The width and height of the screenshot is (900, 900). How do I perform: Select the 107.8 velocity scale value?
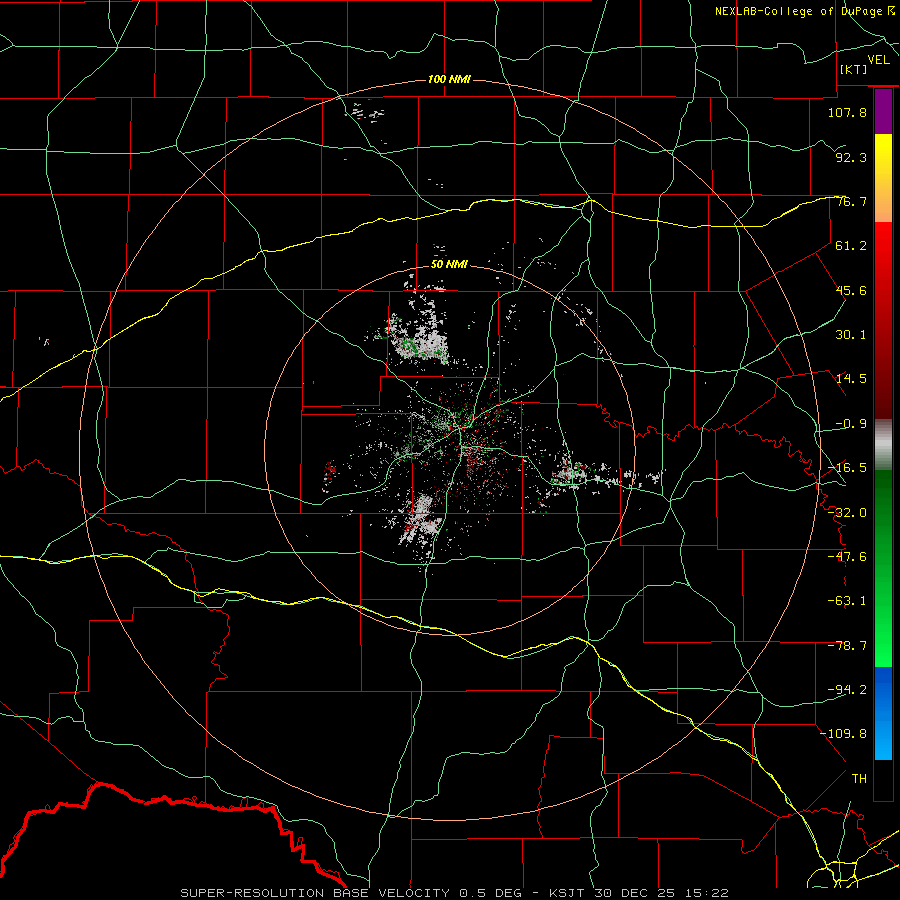point(847,112)
